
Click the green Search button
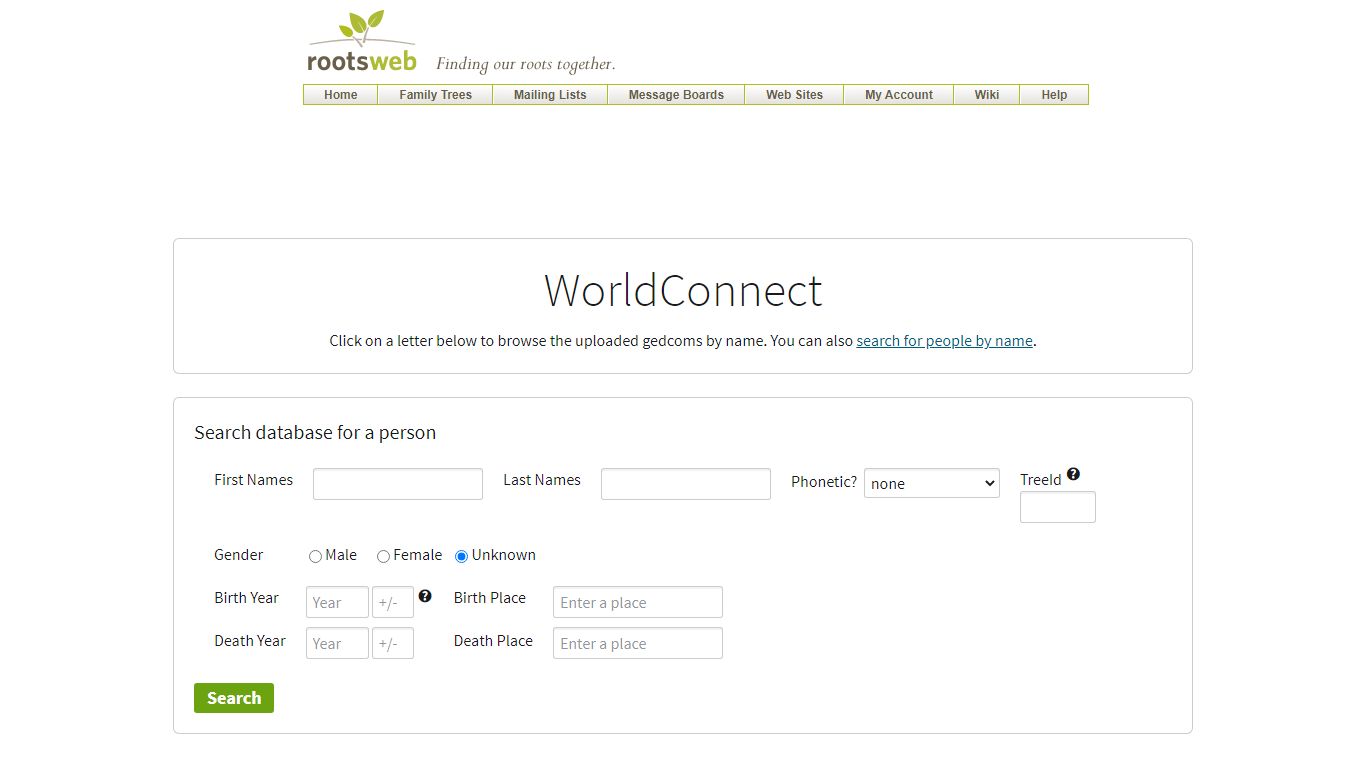pyautogui.click(x=234, y=698)
